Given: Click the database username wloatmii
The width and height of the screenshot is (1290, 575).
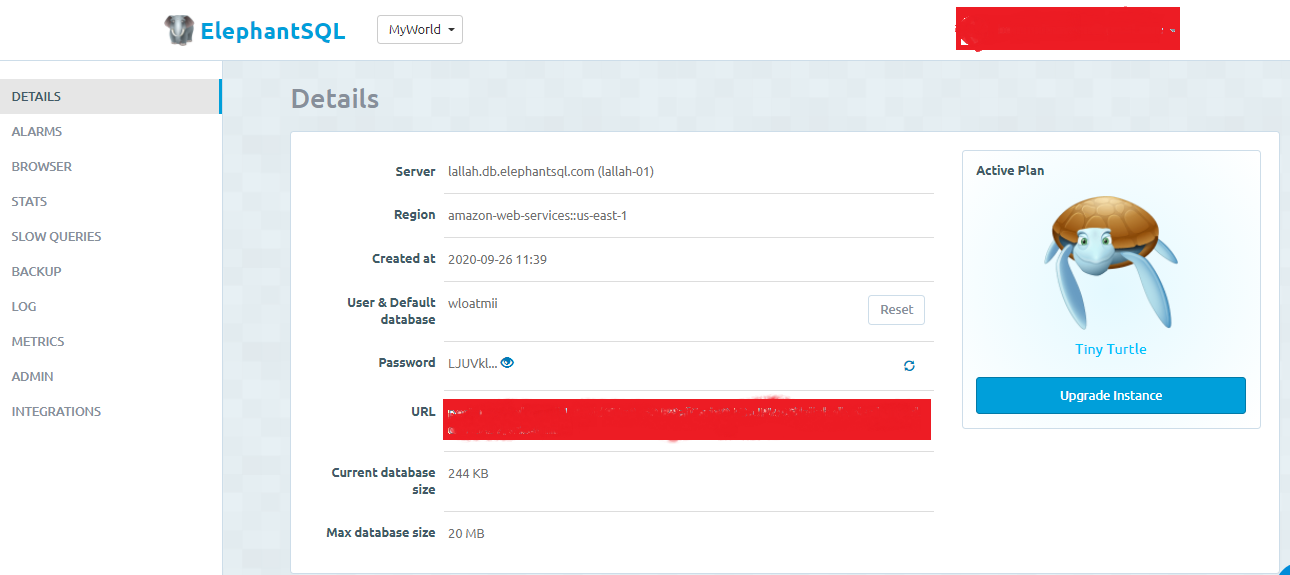Looking at the screenshot, I should tap(473, 303).
